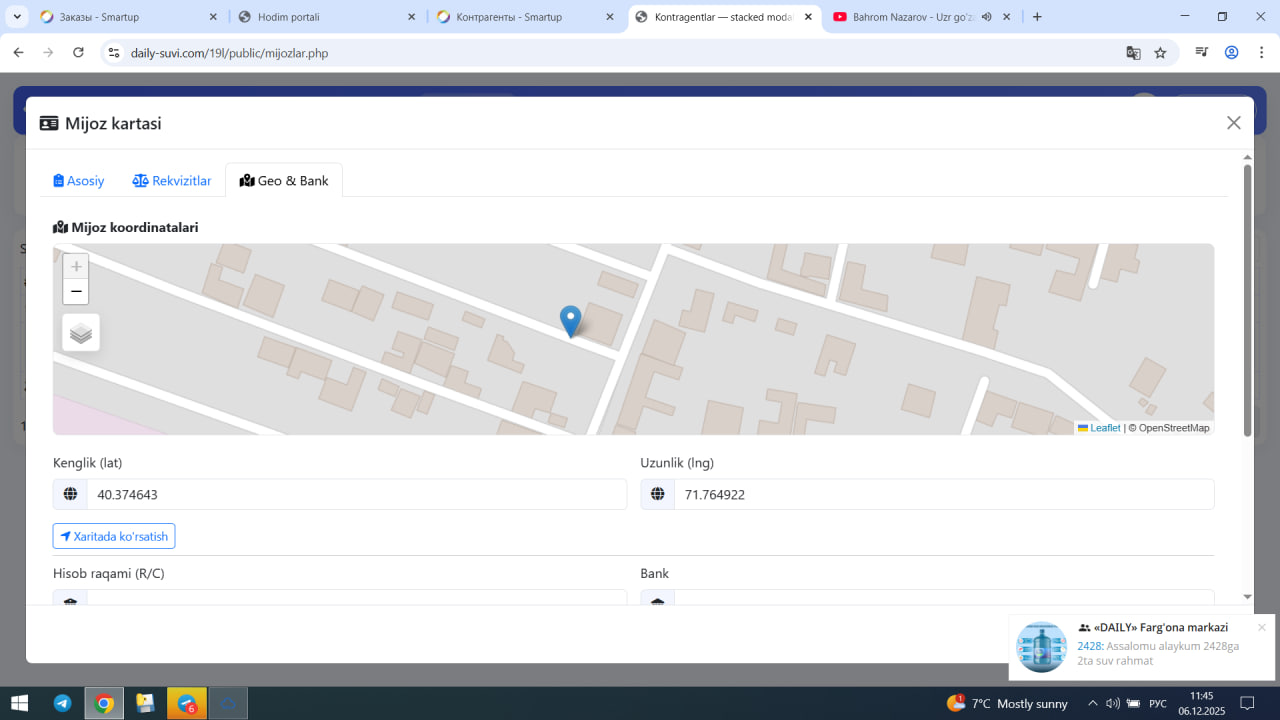
Task: Click globe icon beside longitude field
Action: pyautogui.click(x=658, y=494)
